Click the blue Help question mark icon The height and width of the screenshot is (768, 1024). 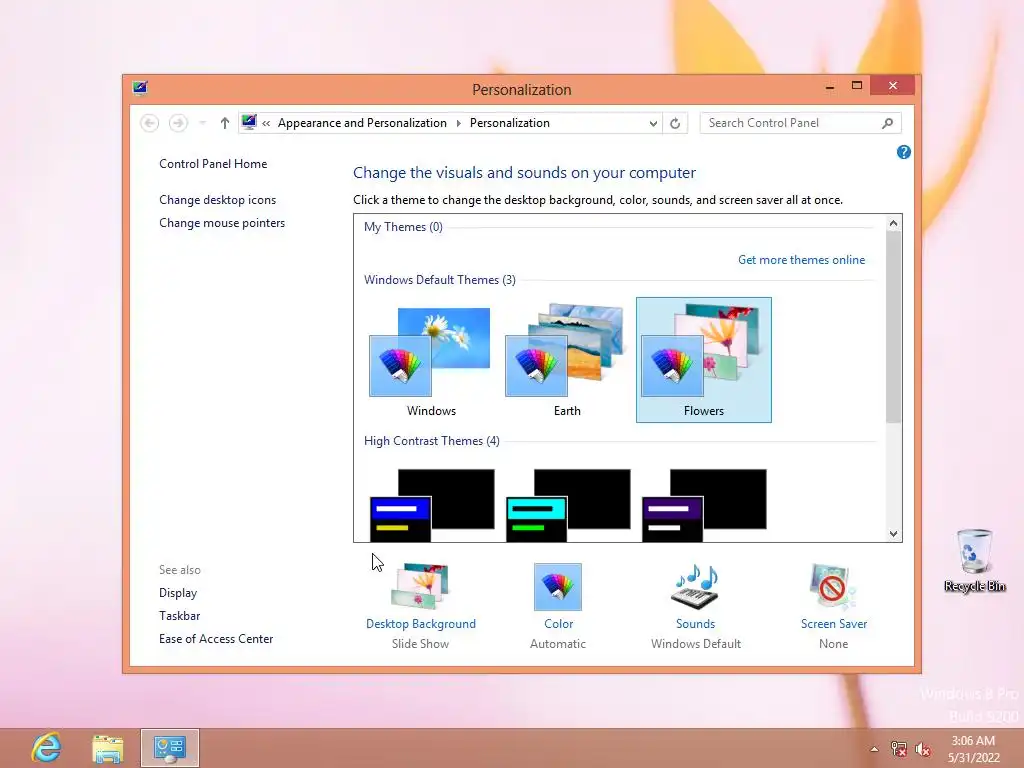click(903, 152)
